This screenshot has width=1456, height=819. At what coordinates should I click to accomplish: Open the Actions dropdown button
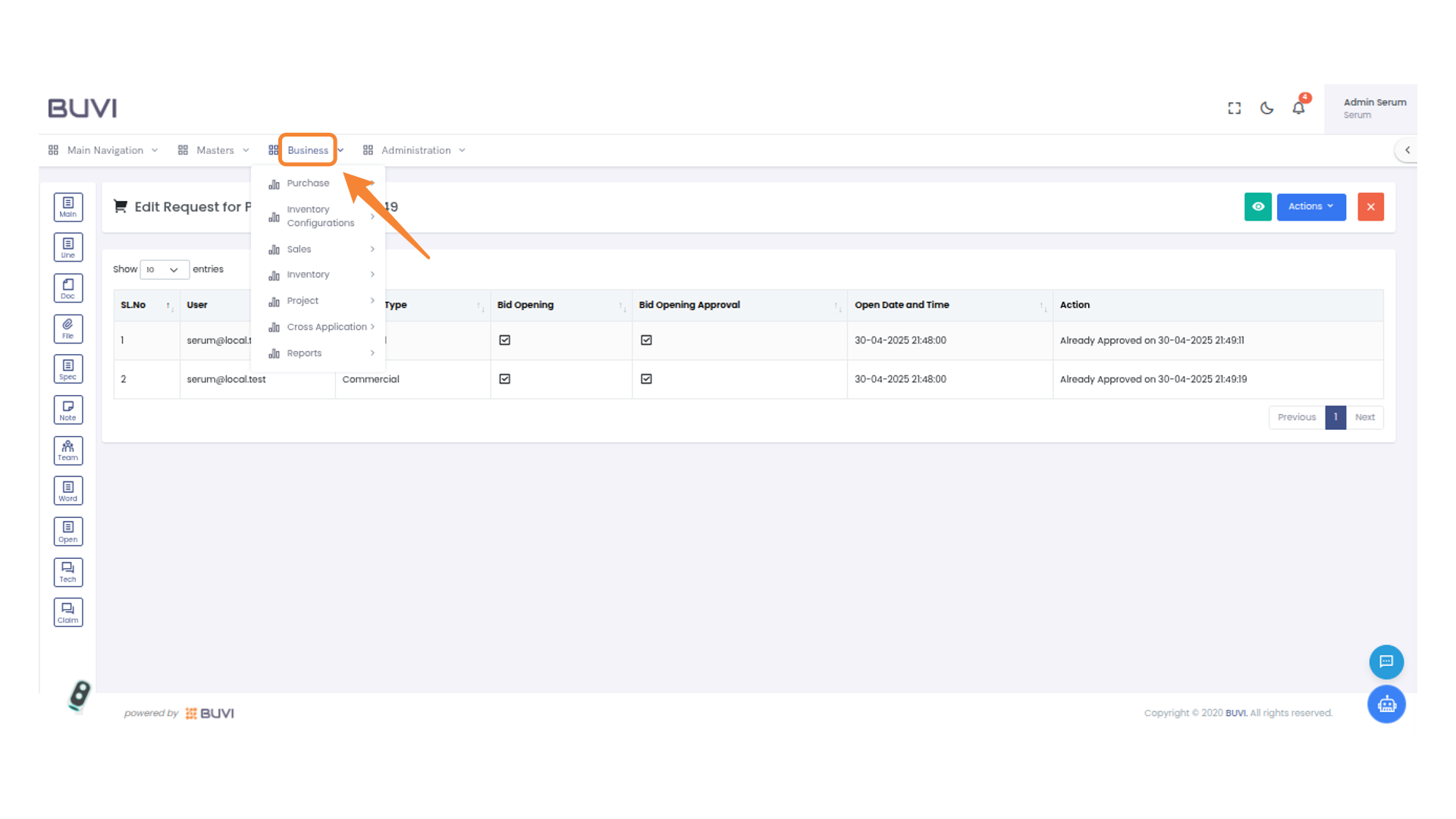coord(1311,206)
